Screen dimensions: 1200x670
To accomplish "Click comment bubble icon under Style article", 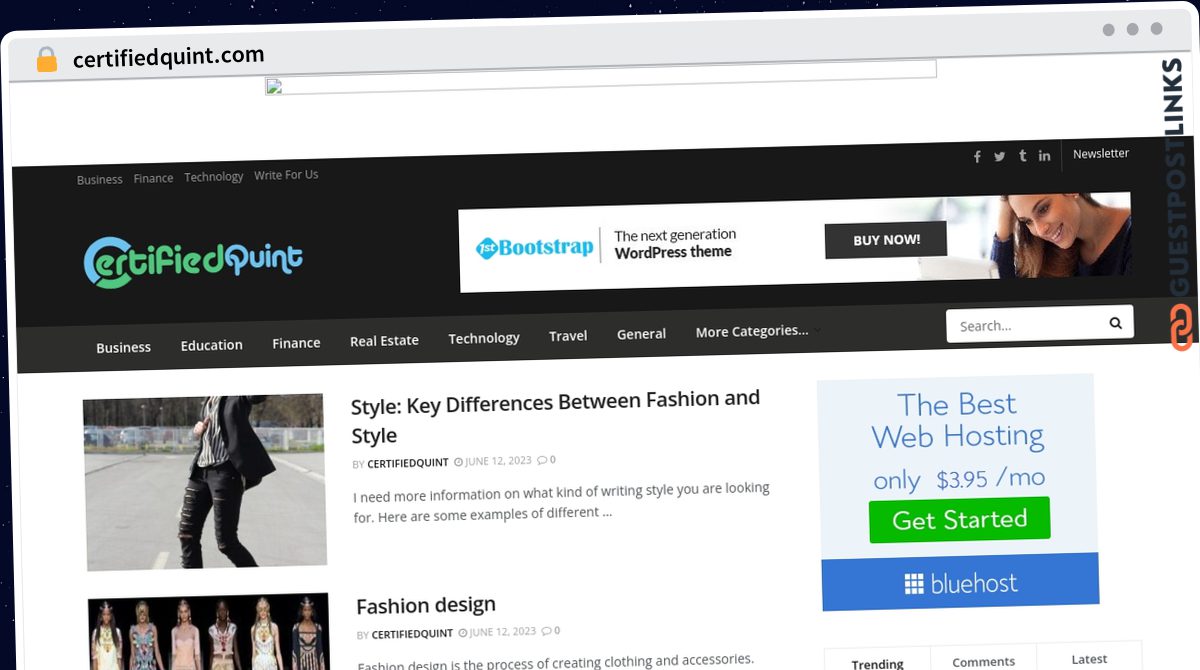I will 542,460.
